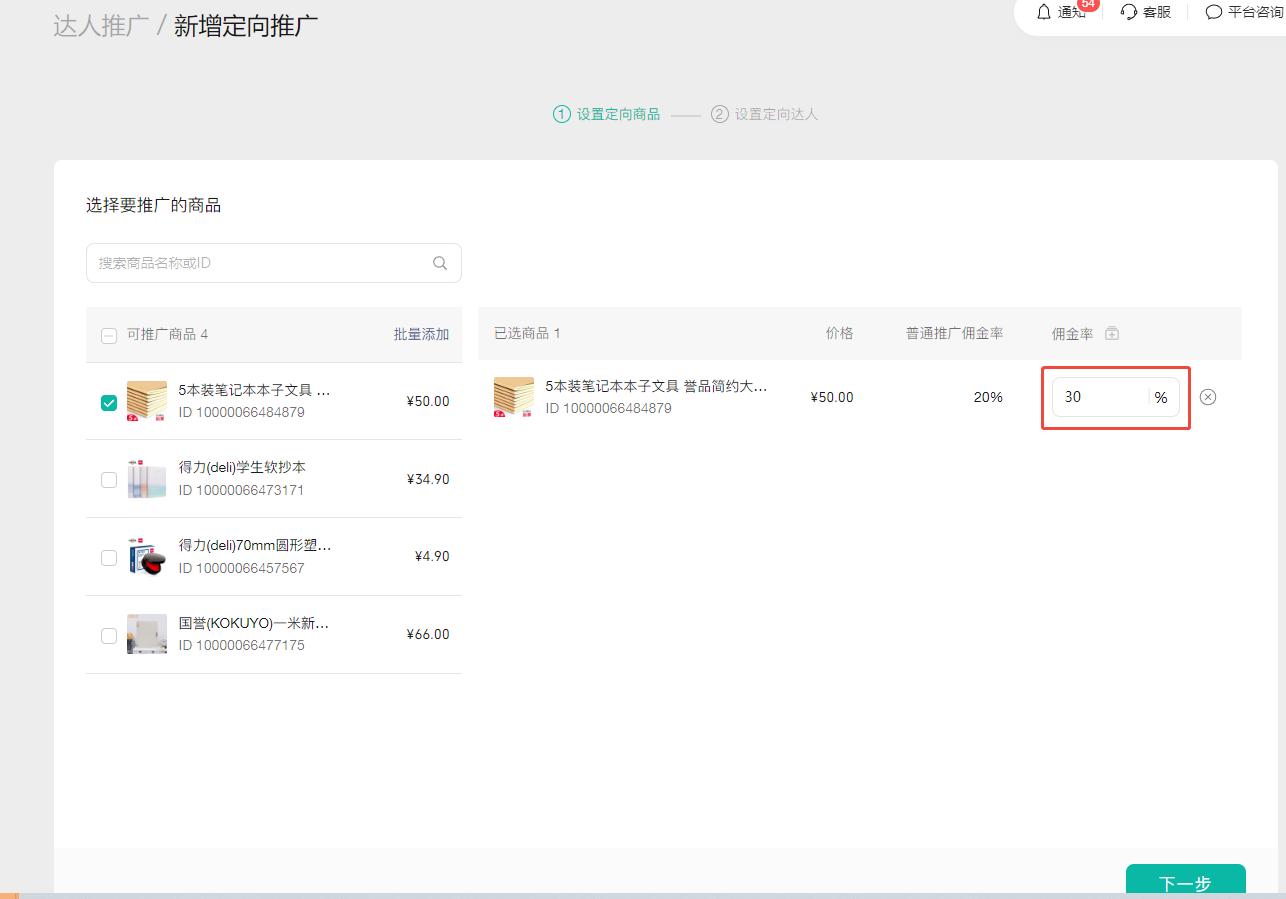This screenshot has width=1286, height=899.
Task: Click the search magnifier icon
Action: point(440,263)
